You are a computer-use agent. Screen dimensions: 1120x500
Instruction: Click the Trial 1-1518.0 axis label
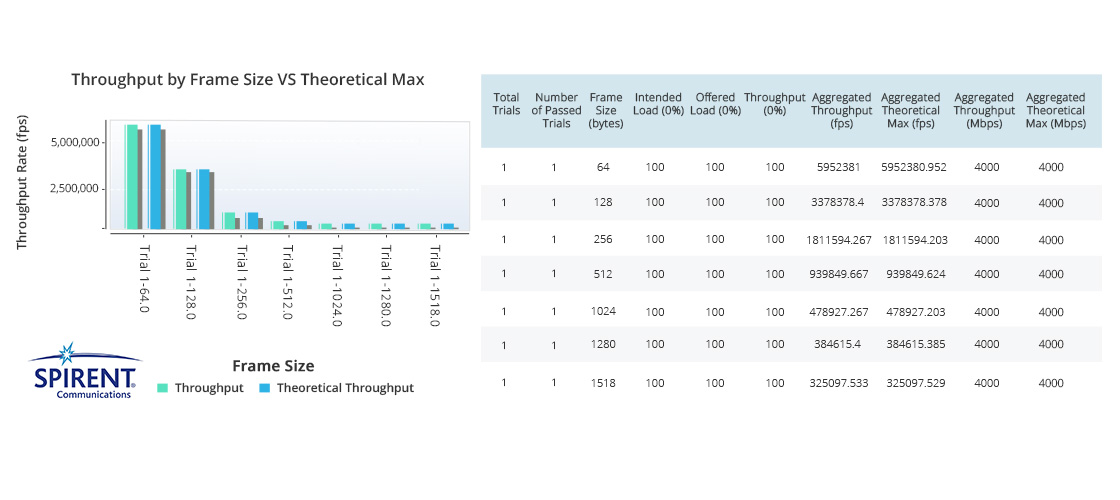434,286
